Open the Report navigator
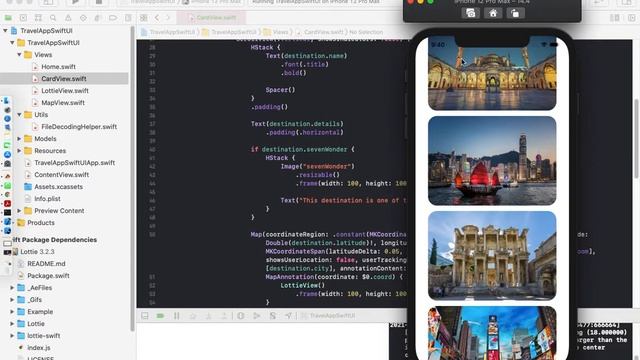Screen dimensions: 640x360 coord(128,18)
